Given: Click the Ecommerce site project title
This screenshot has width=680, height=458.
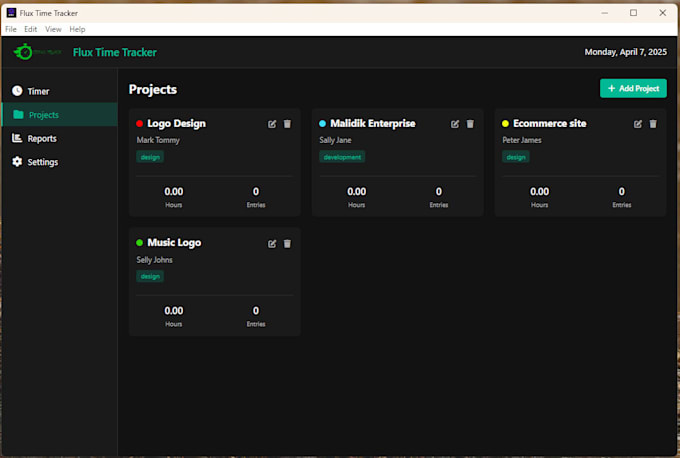Looking at the screenshot, I should [549, 124].
